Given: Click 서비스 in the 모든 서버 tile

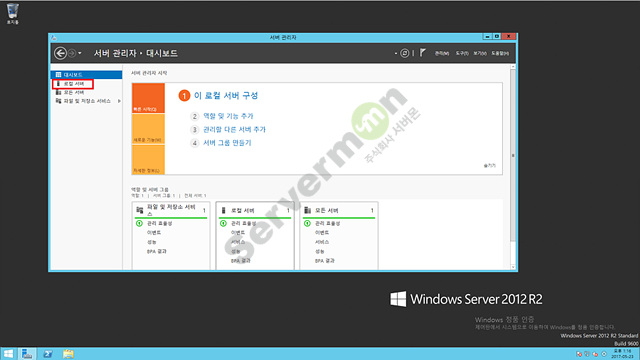Looking at the screenshot, I should point(322,242).
